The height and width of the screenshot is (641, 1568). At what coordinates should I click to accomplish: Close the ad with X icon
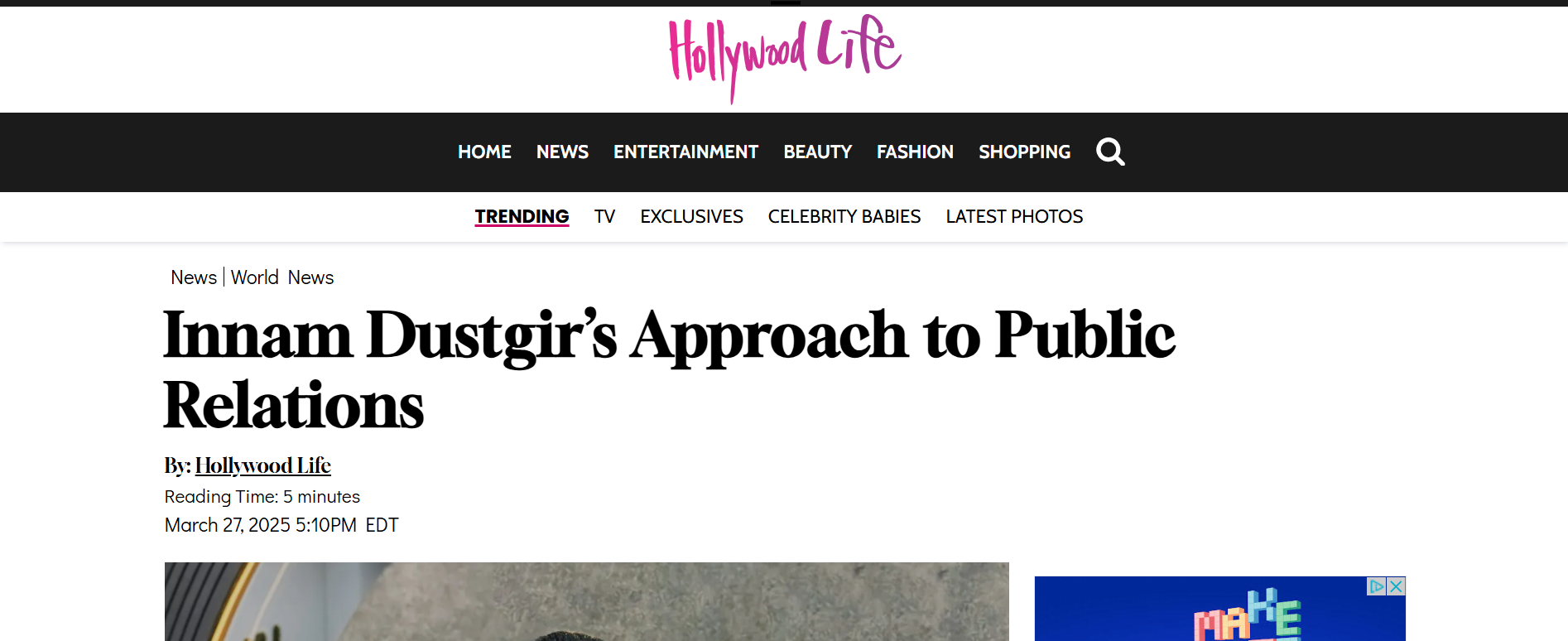(1396, 586)
